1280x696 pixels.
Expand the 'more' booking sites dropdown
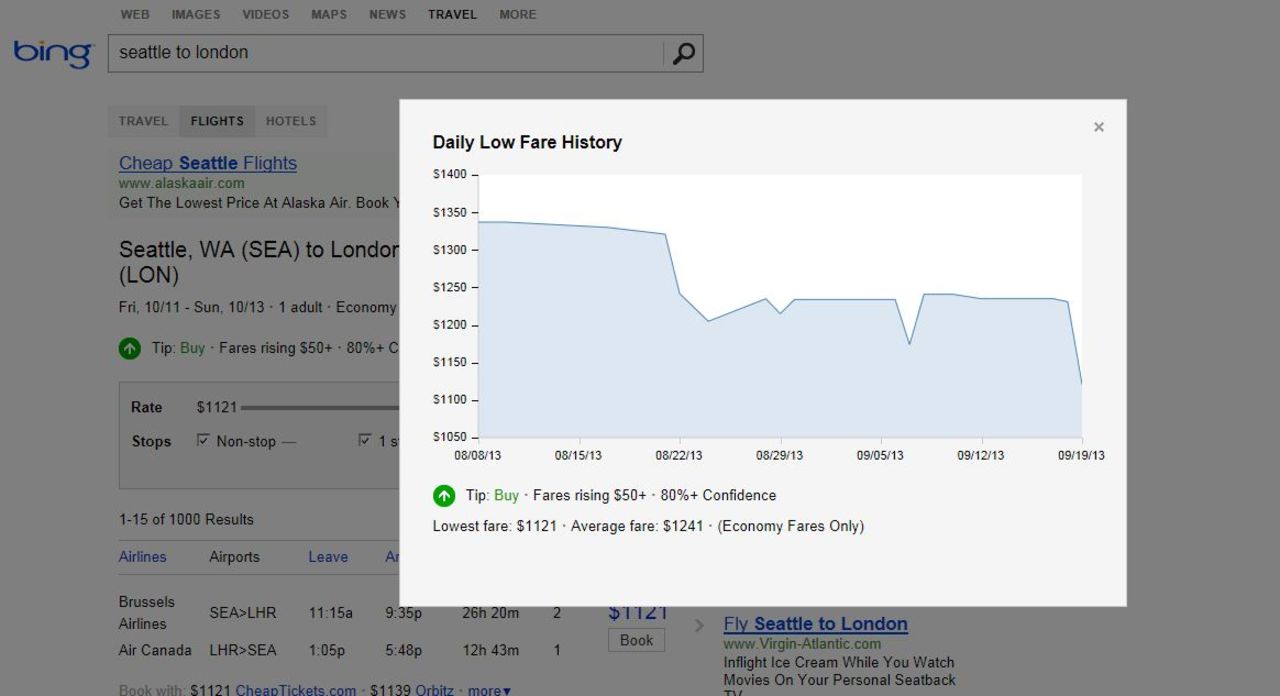[x=489, y=690]
